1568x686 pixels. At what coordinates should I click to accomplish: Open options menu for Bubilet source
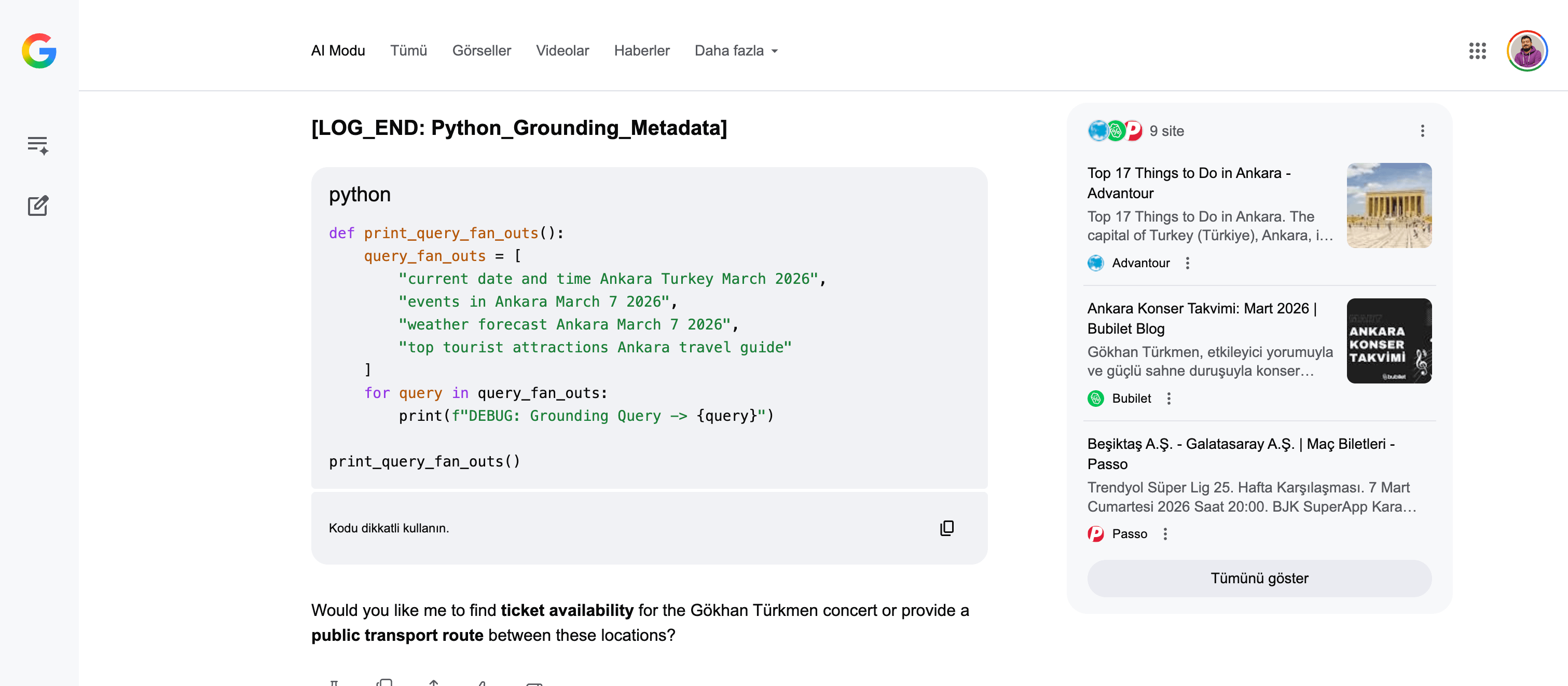[x=1168, y=398]
